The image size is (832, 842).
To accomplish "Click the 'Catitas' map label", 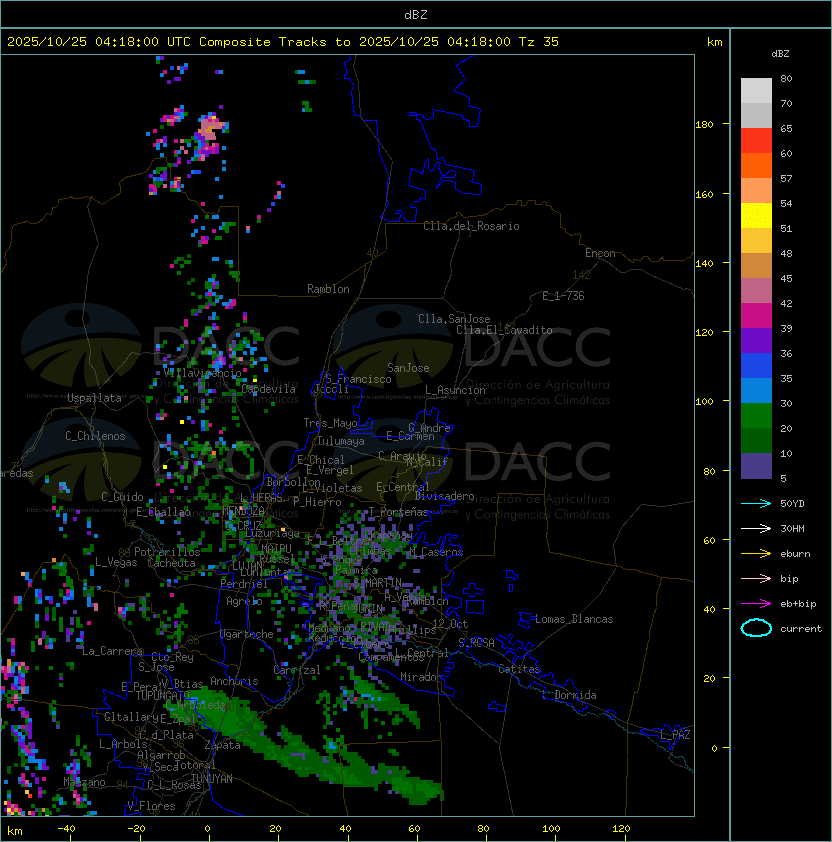I will (x=519, y=669).
